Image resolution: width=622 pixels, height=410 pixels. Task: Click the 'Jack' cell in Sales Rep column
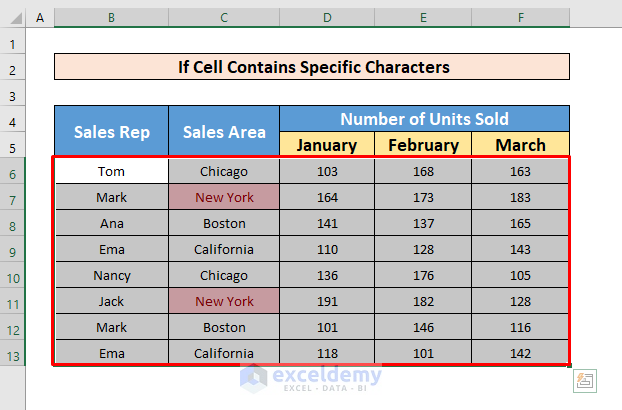click(111, 301)
